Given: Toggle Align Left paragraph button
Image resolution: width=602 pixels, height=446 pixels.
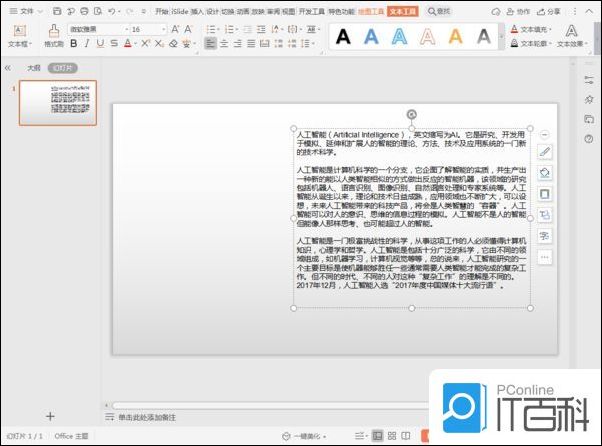Looking at the screenshot, I should [x=210, y=43].
